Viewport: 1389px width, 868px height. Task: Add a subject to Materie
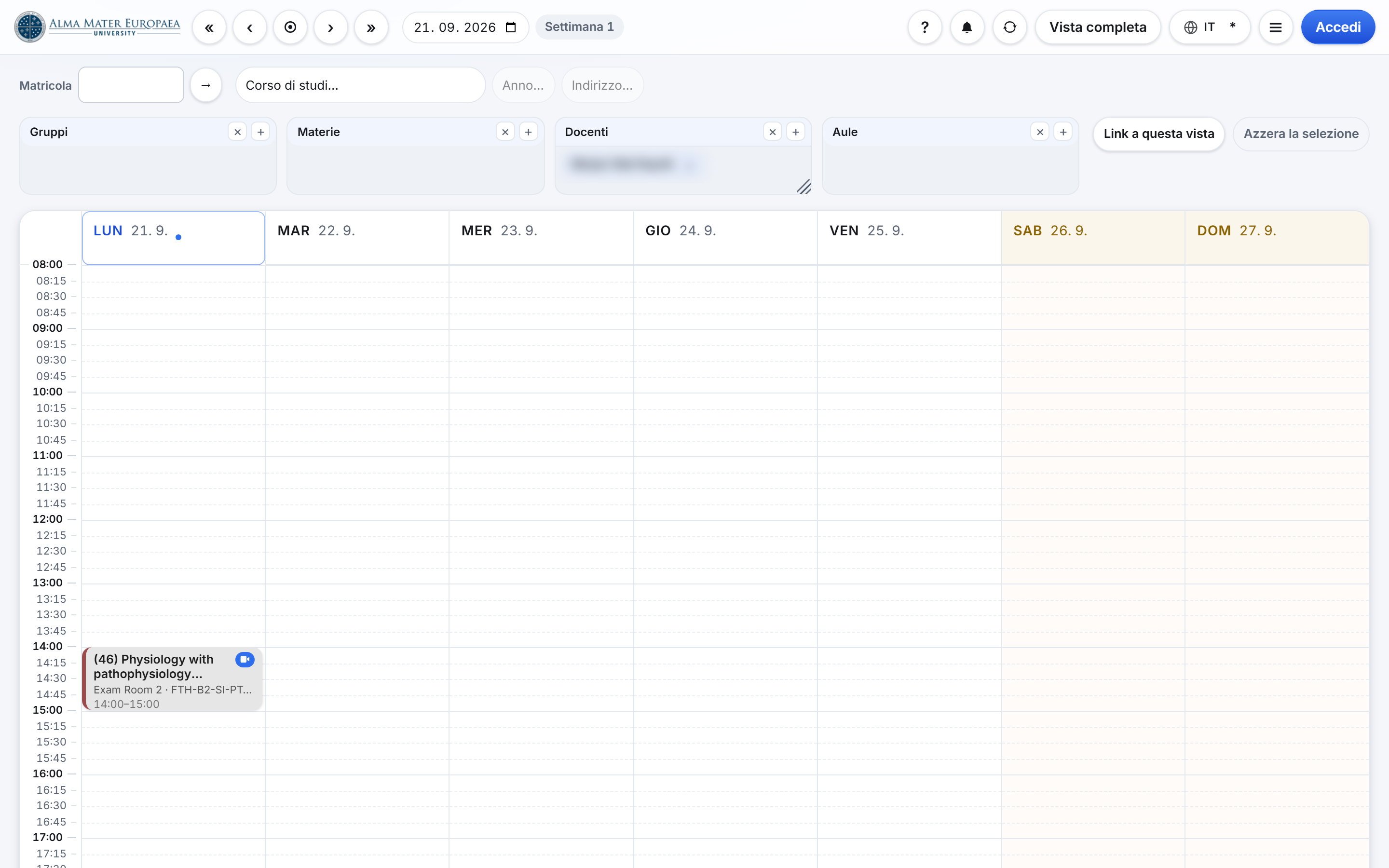tap(528, 132)
